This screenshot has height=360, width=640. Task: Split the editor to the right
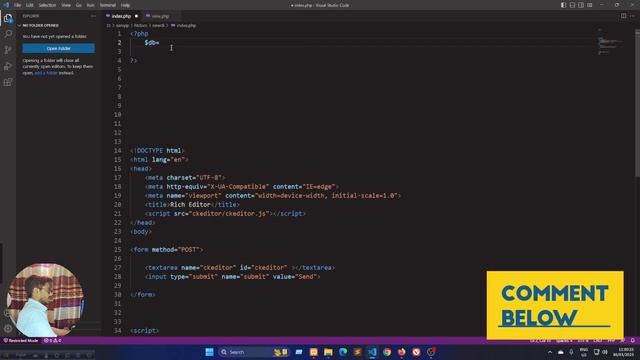(x=623, y=16)
